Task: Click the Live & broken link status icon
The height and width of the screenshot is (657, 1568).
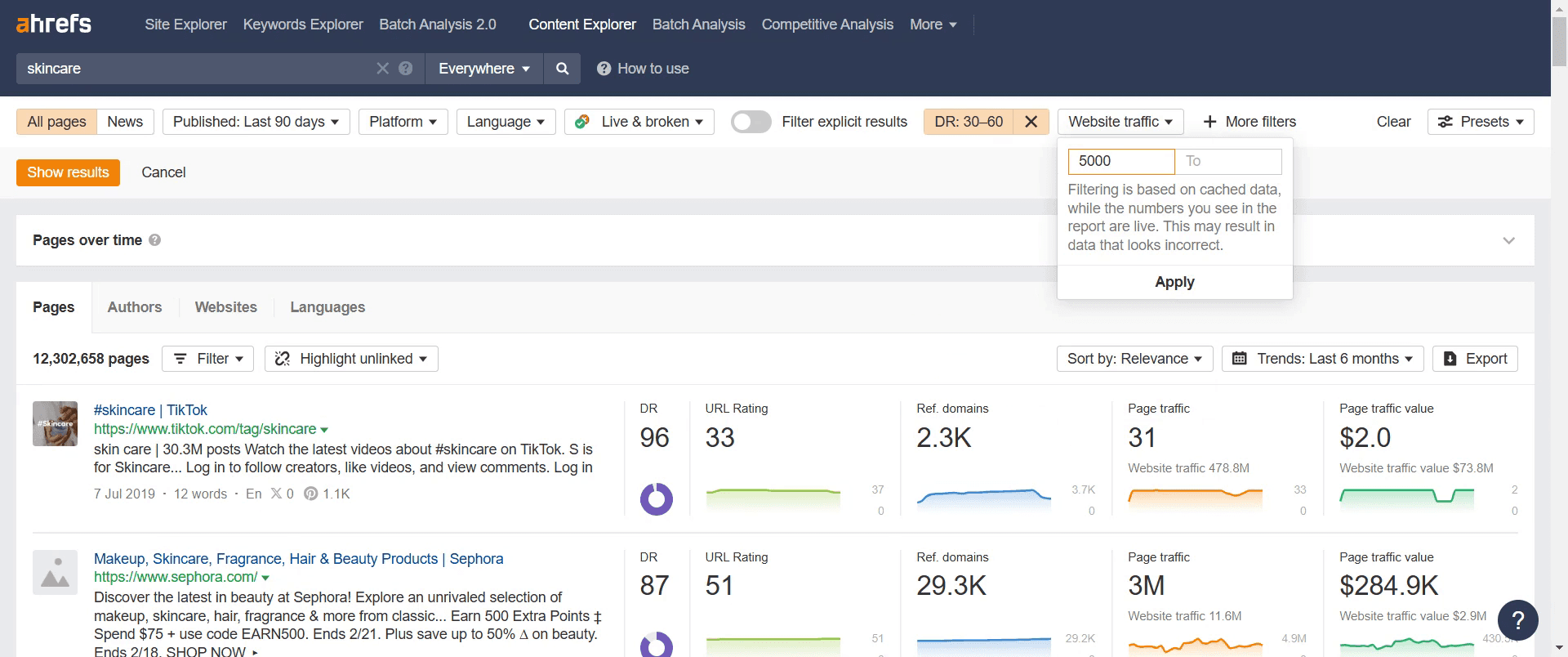Action: (x=582, y=122)
